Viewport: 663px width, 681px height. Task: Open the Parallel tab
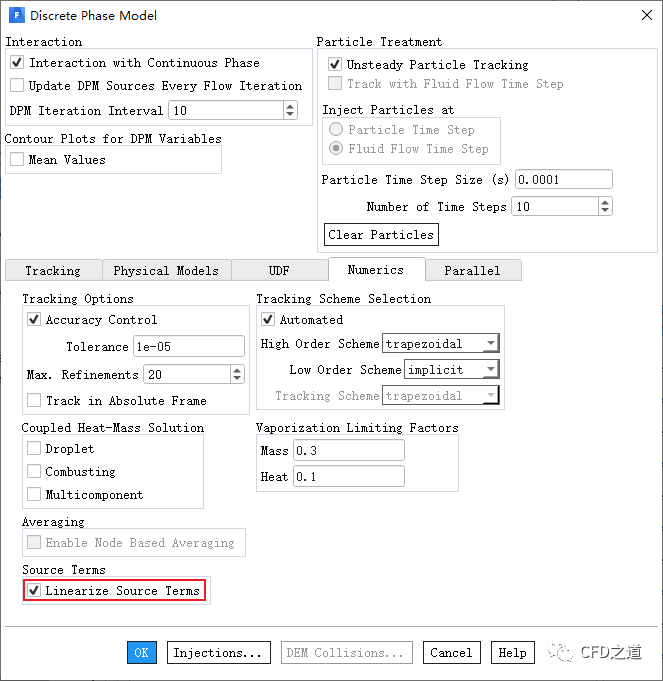coord(473,271)
